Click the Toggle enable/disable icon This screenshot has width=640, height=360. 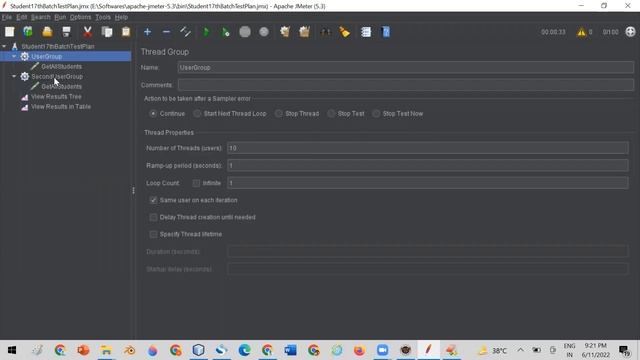pyautogui.click(x=185, y=32)
